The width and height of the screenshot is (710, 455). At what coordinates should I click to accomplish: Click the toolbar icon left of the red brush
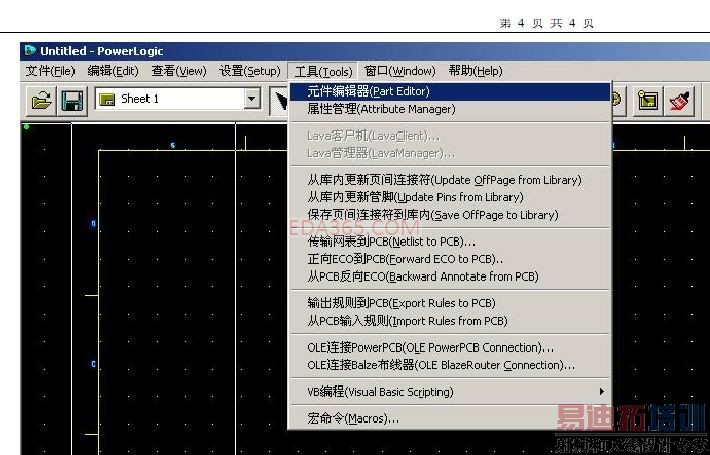tap(648, 100)
